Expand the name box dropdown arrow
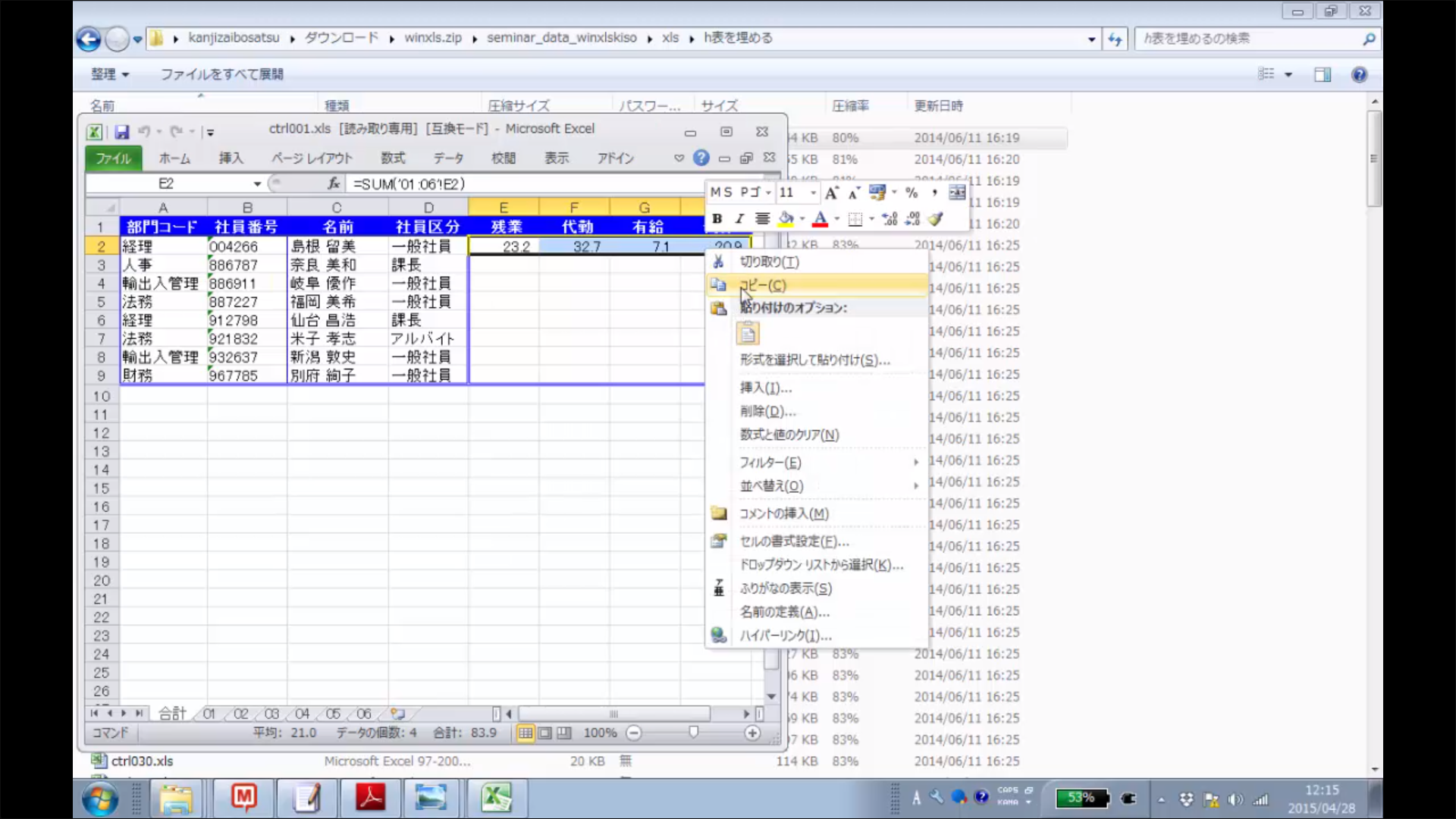The width and height of the screenshot is (1456, 819). [257, 184]
